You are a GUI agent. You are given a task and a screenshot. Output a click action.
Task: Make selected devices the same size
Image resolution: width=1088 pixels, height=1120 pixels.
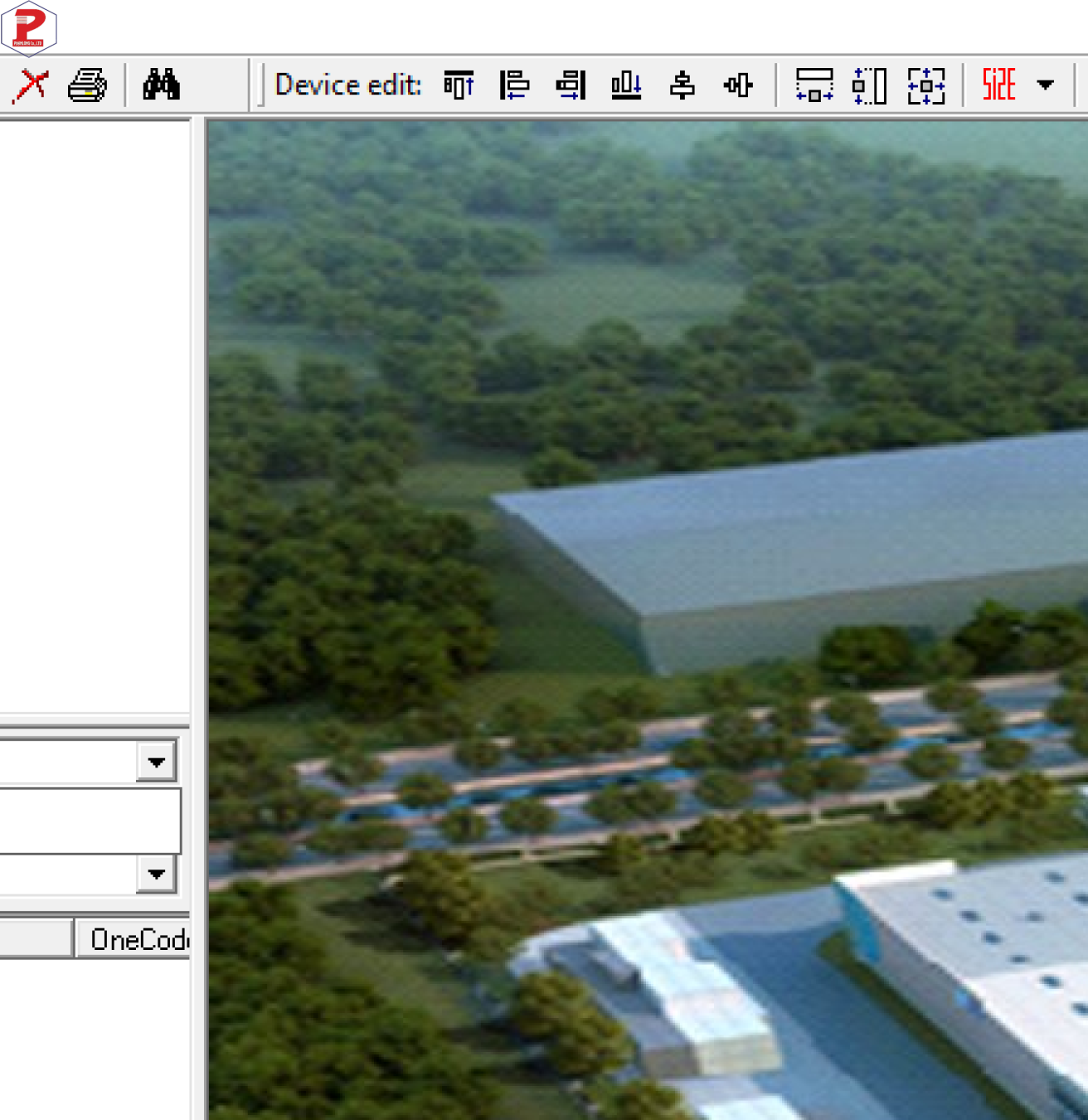926,85
